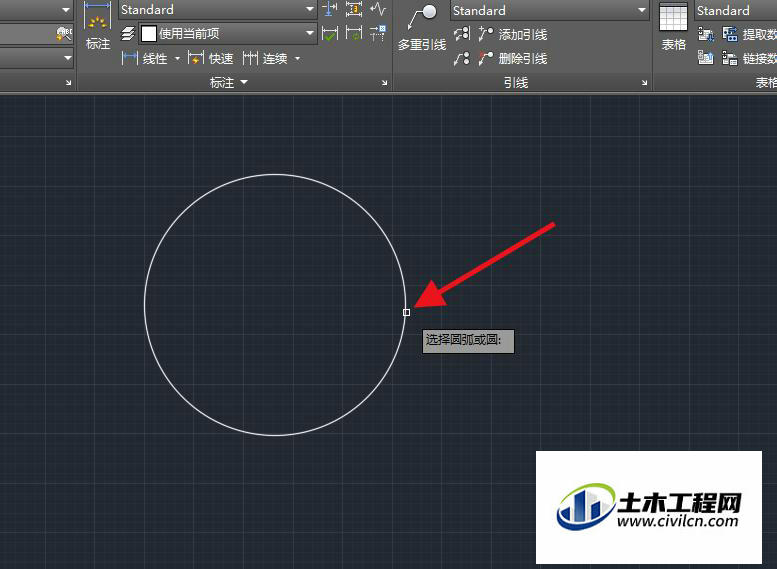
Task: Click the 线性 label
Action: click(x=155, y=58)
